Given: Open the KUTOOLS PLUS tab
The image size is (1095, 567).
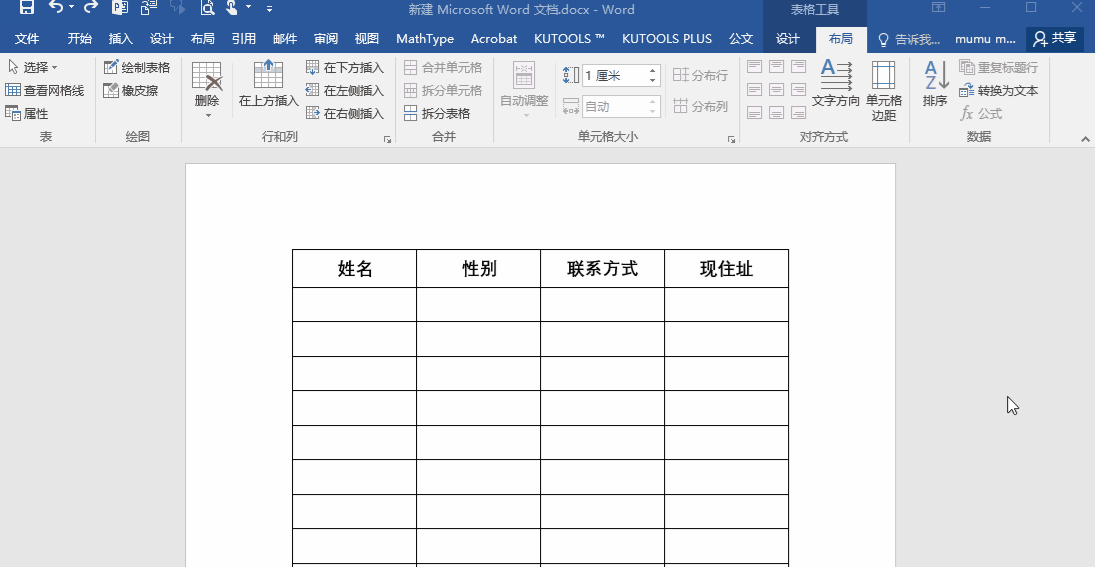Looking at the screenshot, I should pyautogui.click(x=667, y=38).
